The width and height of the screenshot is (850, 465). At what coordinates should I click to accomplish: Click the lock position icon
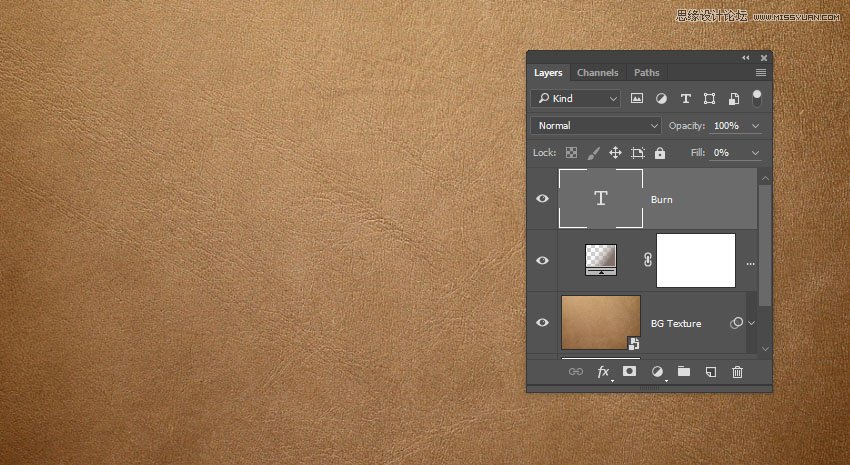615,153
